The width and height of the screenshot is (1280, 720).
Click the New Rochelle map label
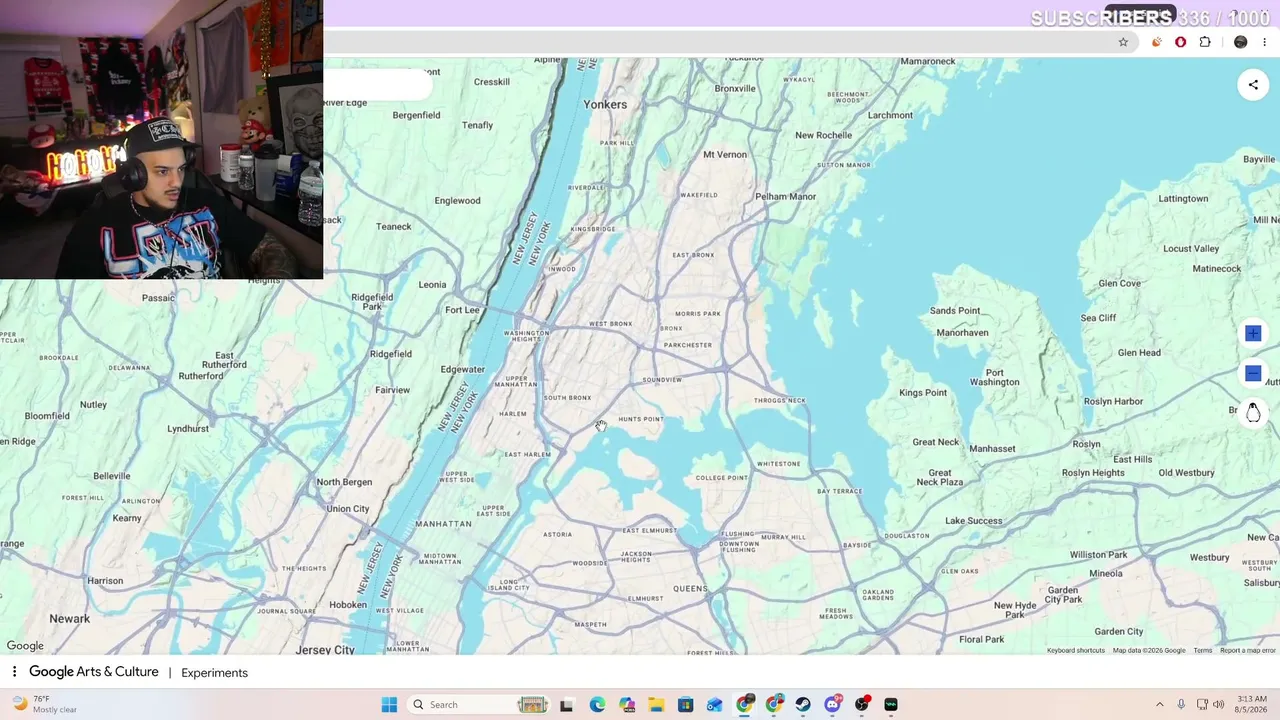click(x=824, y=135)
